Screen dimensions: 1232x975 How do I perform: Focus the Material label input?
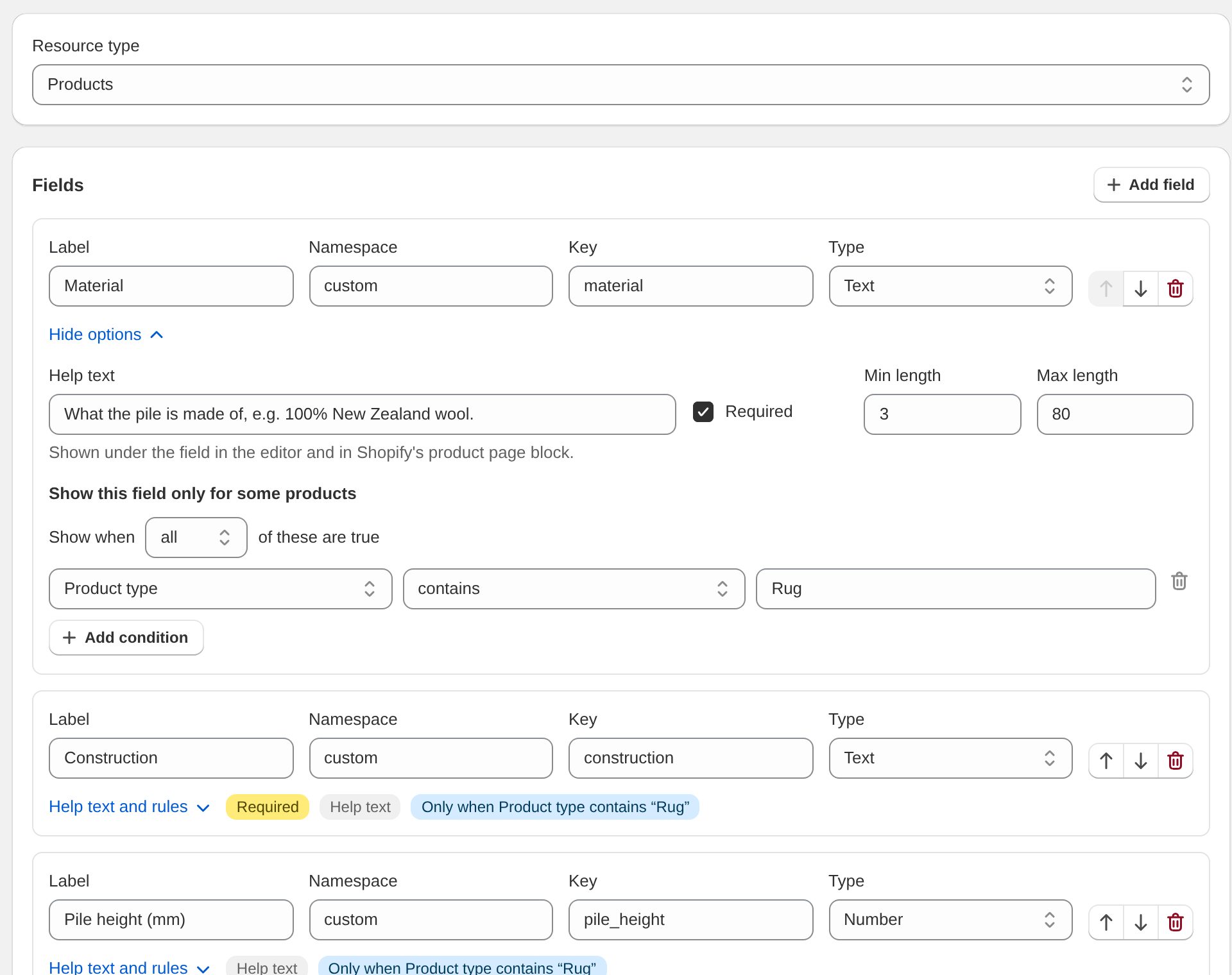pyautogui.click(x=171, y=286)
